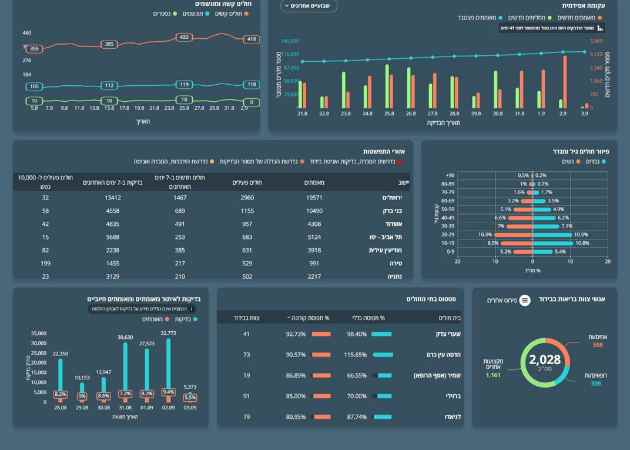Click the 432 data label on severe line
The width and height of the screenshot is (630, 450).
184,37
